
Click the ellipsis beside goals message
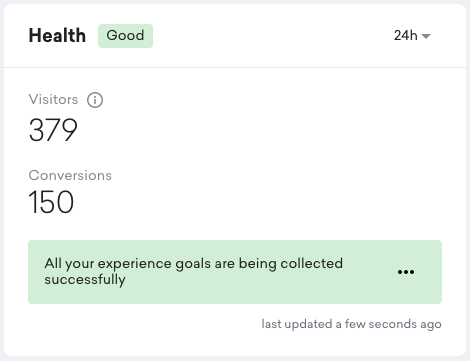coord(406,272)
